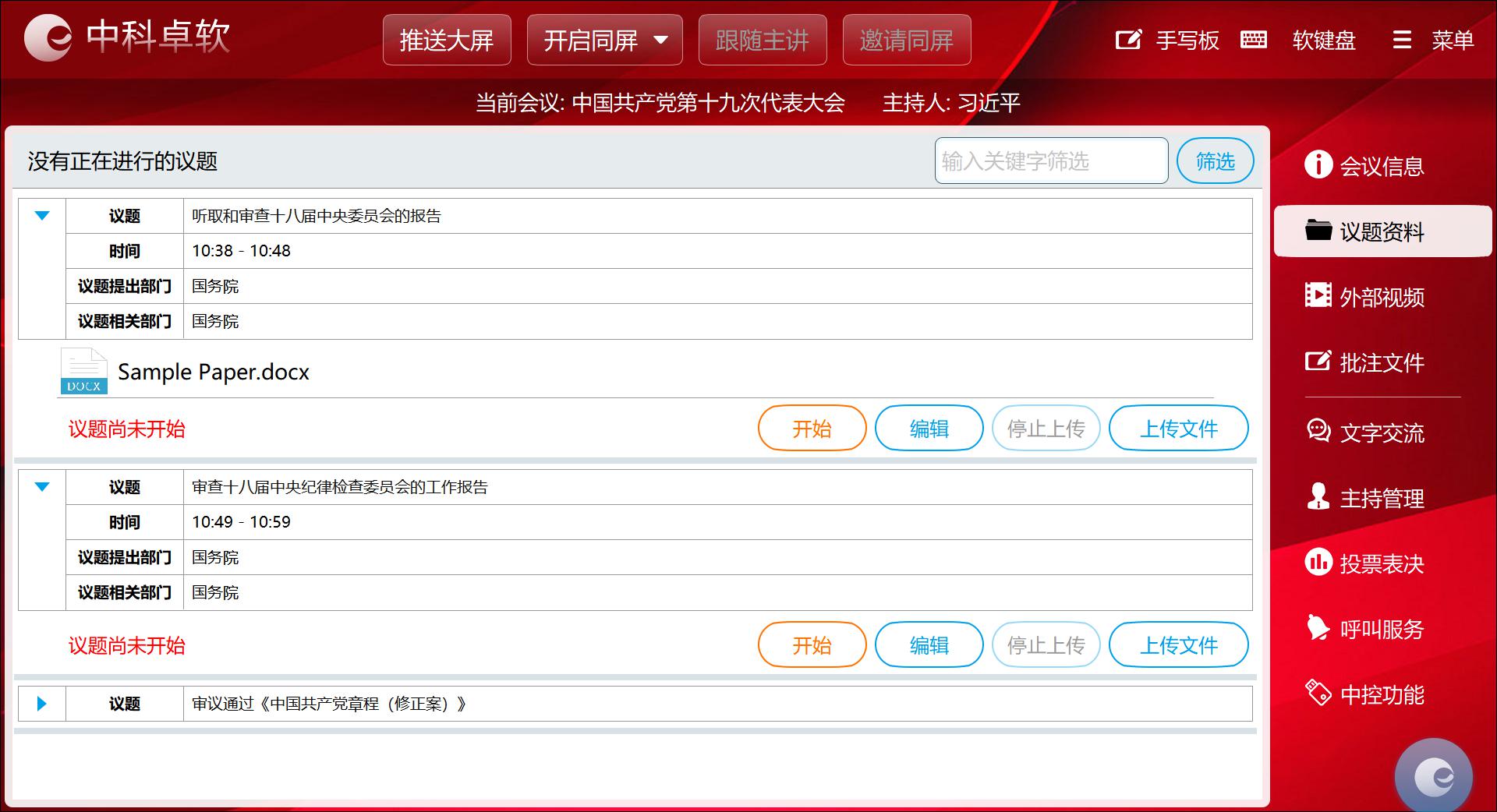This screenshot has width=1497, height=812.
Task: Click the 手写板 label
Action: 1187,40
